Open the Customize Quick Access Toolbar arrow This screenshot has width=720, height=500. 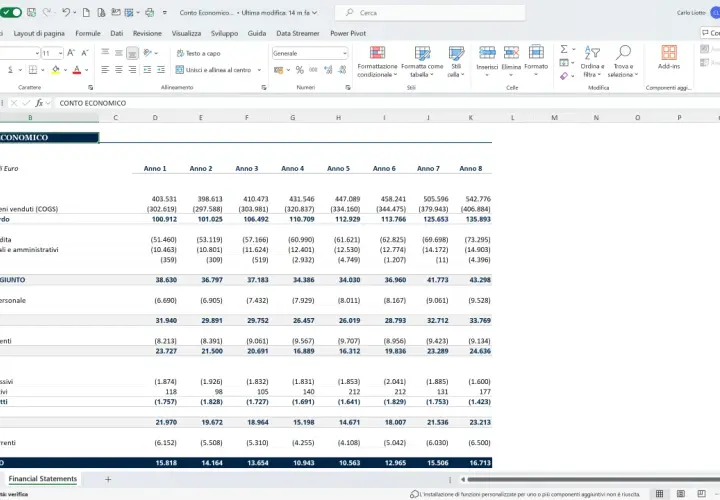coord(164,13)
